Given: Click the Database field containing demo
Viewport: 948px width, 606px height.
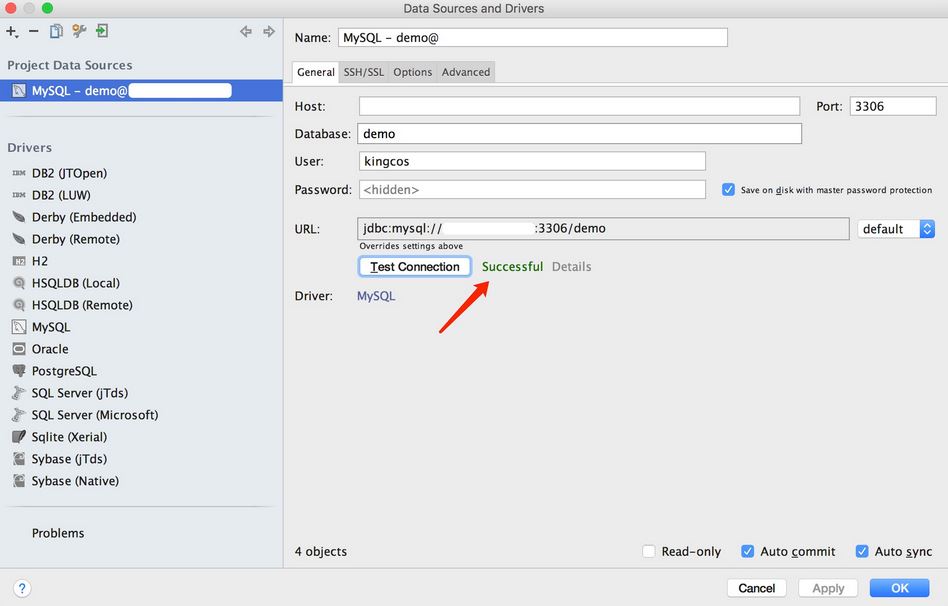Looking at the screenshot, I should click(x=580, y=134).
